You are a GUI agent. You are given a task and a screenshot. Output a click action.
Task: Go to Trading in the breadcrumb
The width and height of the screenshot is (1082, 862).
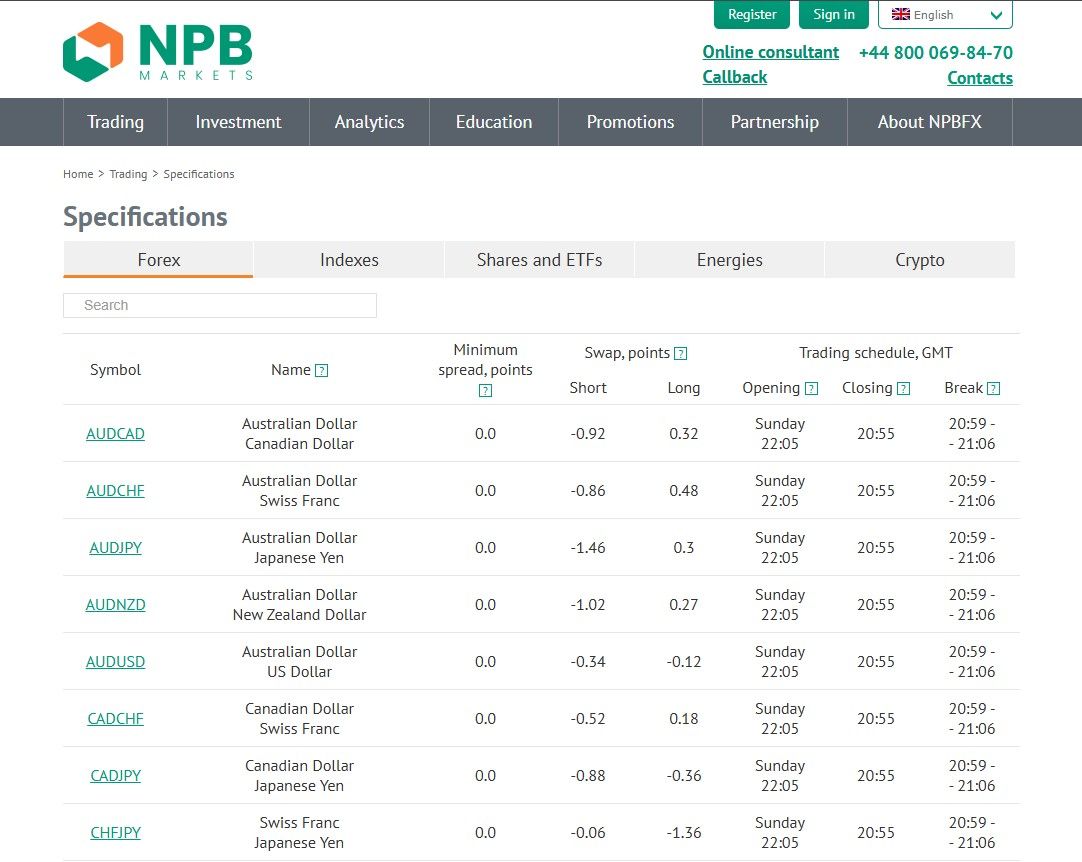point(128,174)
